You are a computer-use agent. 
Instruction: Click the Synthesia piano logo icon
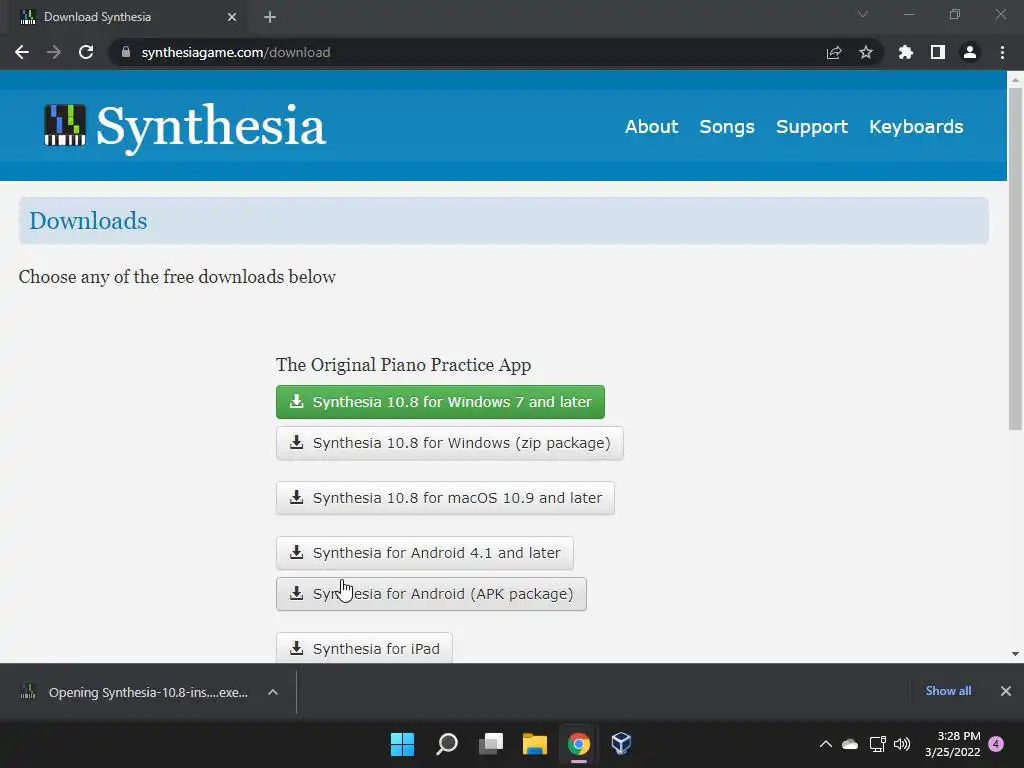[x=65, y=125]
